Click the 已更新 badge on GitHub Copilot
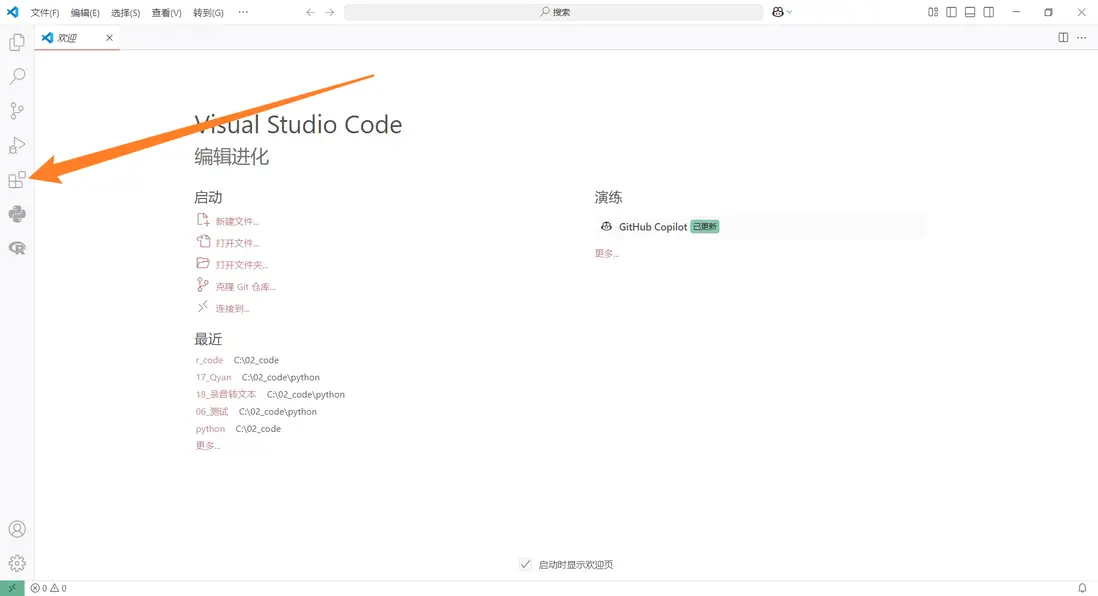The width and height of the screenshot is (1098, 596). 704,227
